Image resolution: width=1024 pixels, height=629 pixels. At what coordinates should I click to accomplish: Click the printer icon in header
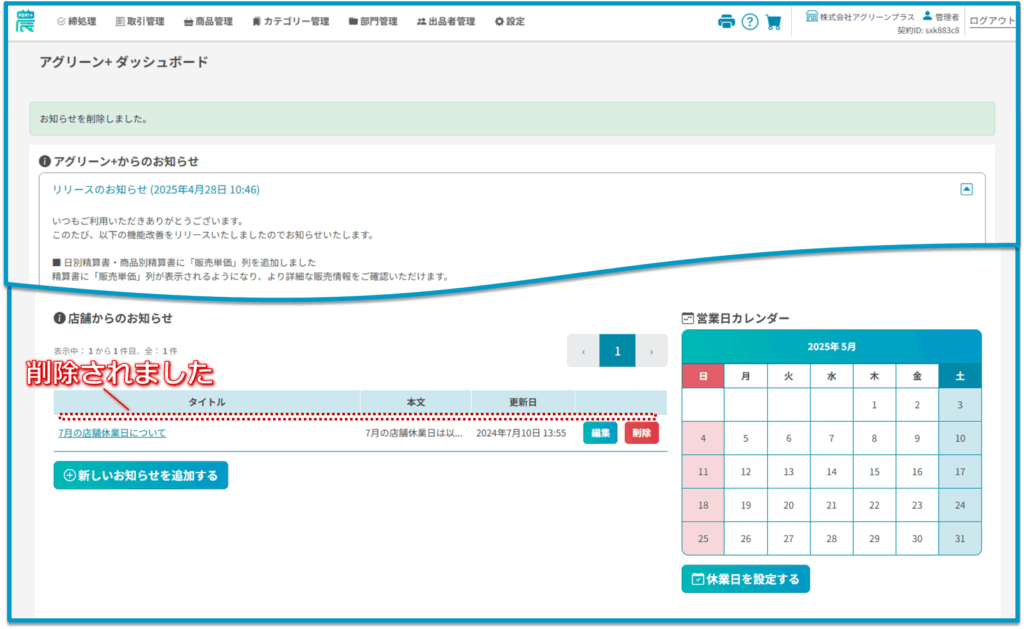pyautogui.click(x=726, y=22)
